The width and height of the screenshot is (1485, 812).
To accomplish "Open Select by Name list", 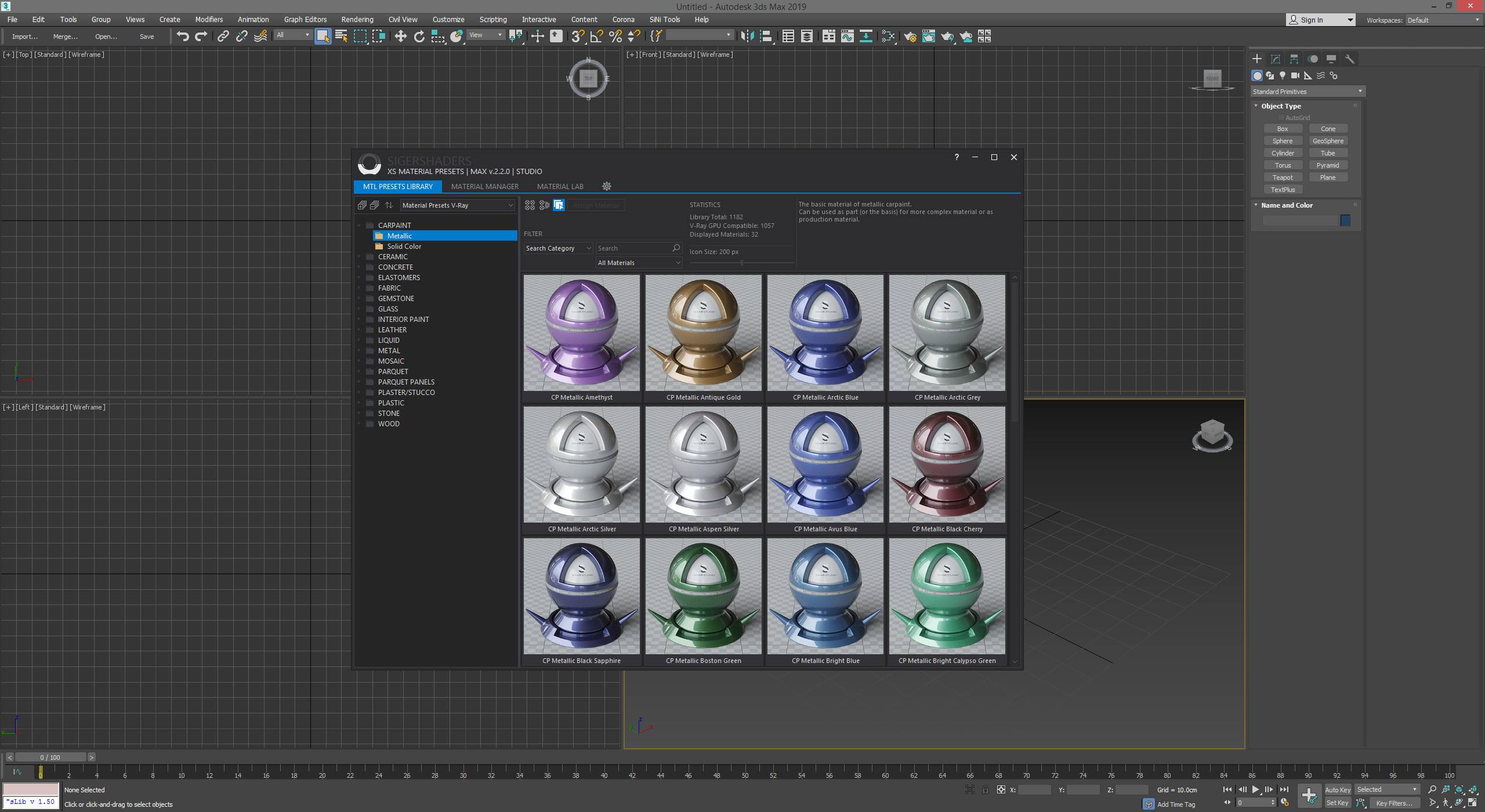I will (341, 37).
